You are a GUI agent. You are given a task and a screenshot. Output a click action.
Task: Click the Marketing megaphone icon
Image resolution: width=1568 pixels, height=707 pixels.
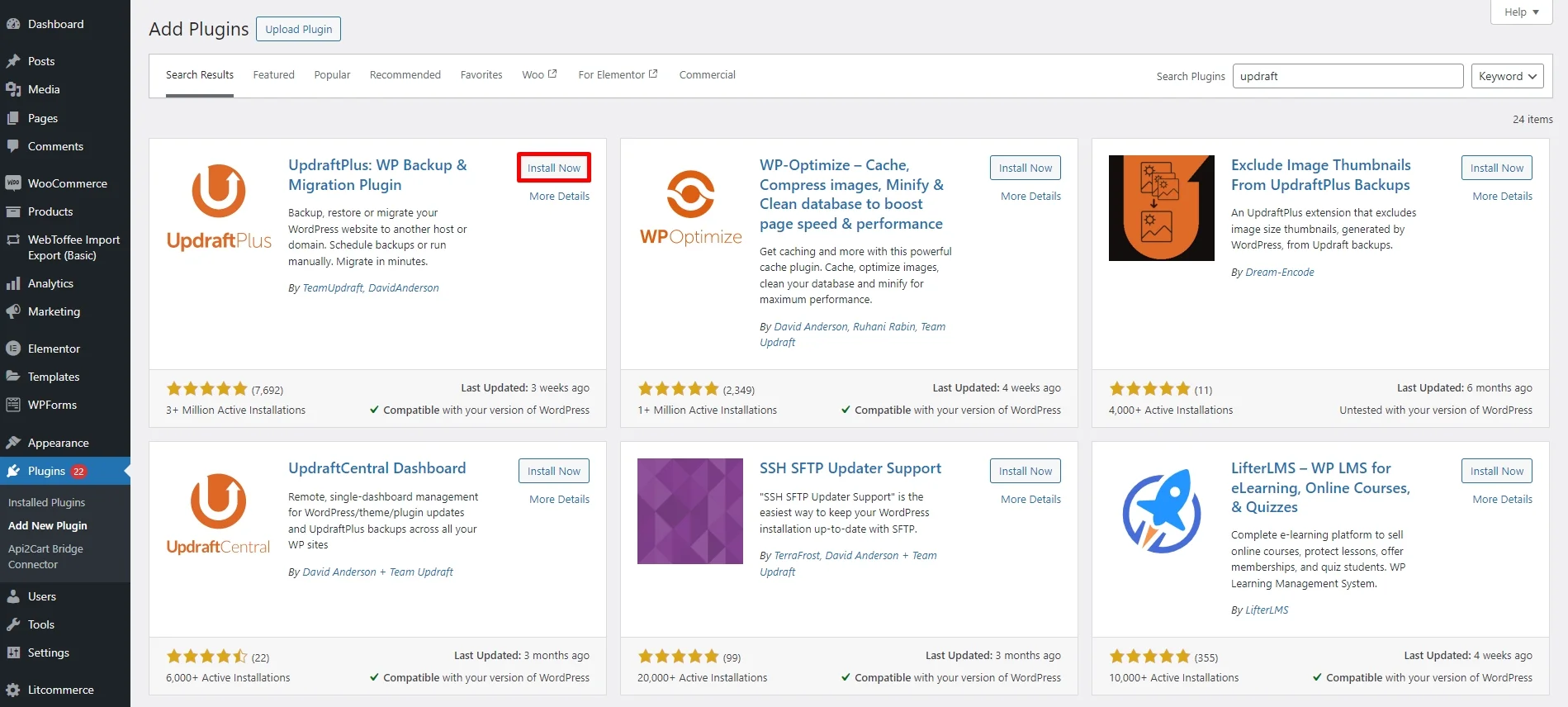[13, 311]
